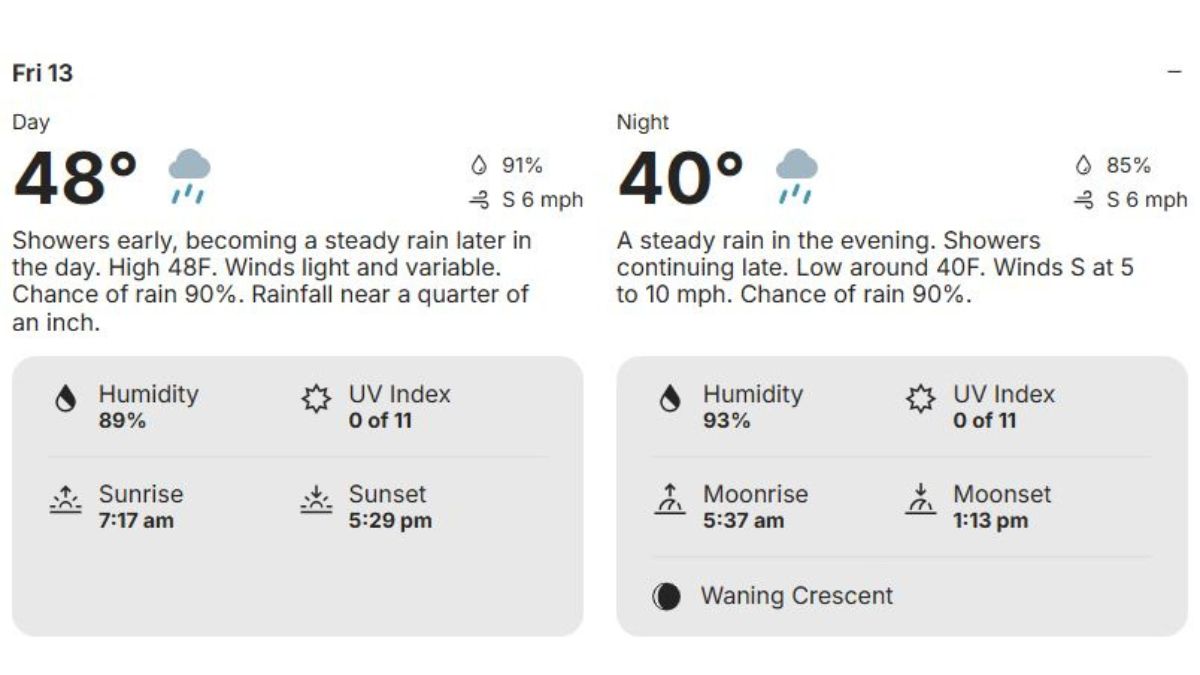
Task: Click the daytime rain cloud icon
Action: (188, 175)
